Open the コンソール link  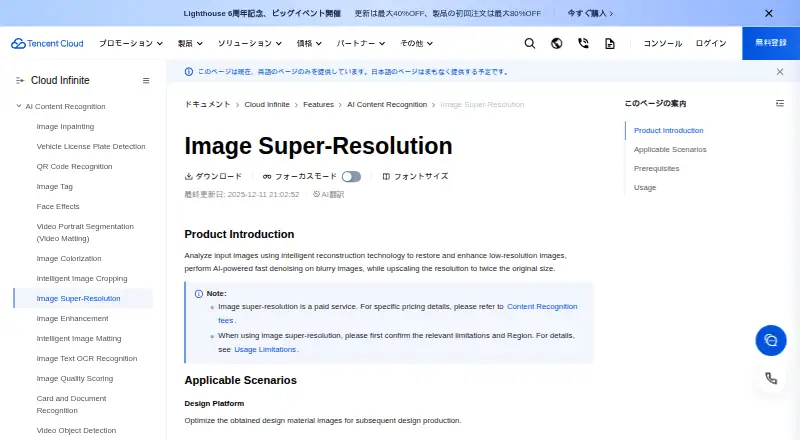[x=663, y=43]
